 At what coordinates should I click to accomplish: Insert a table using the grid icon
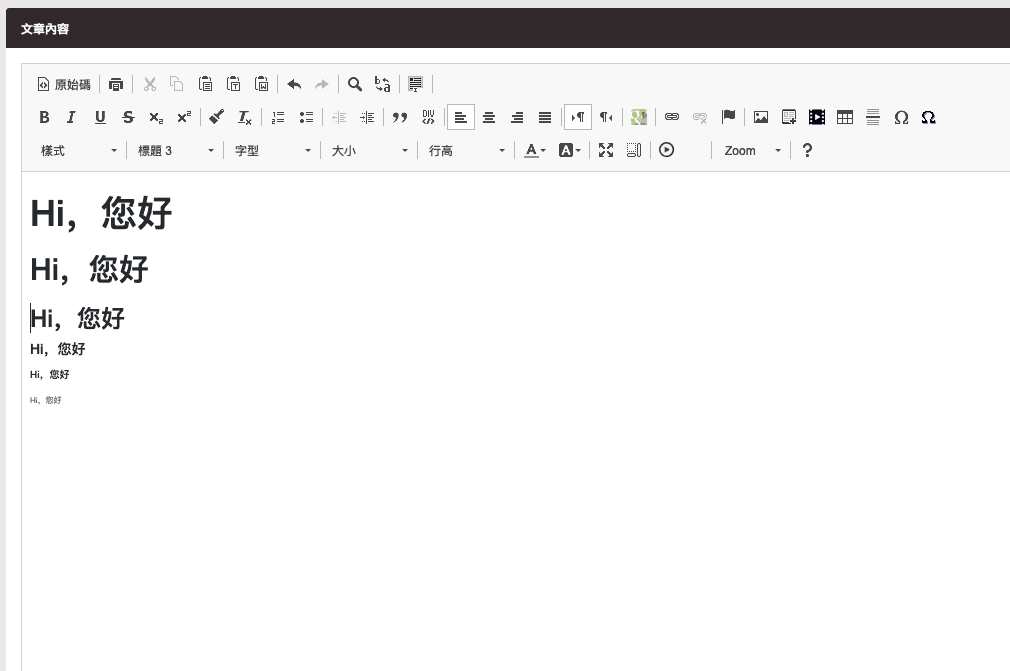(x=845, y=117)
